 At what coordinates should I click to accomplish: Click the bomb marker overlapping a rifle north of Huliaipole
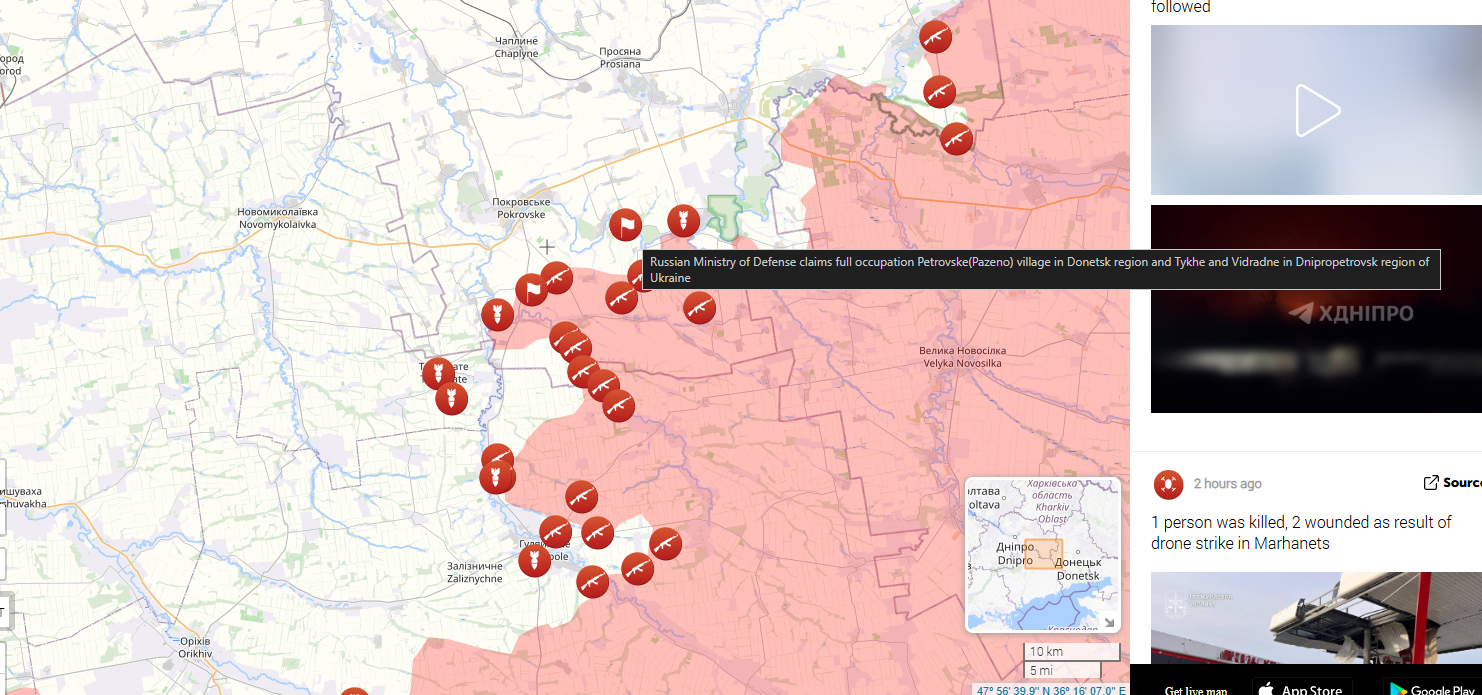(496, 478)
